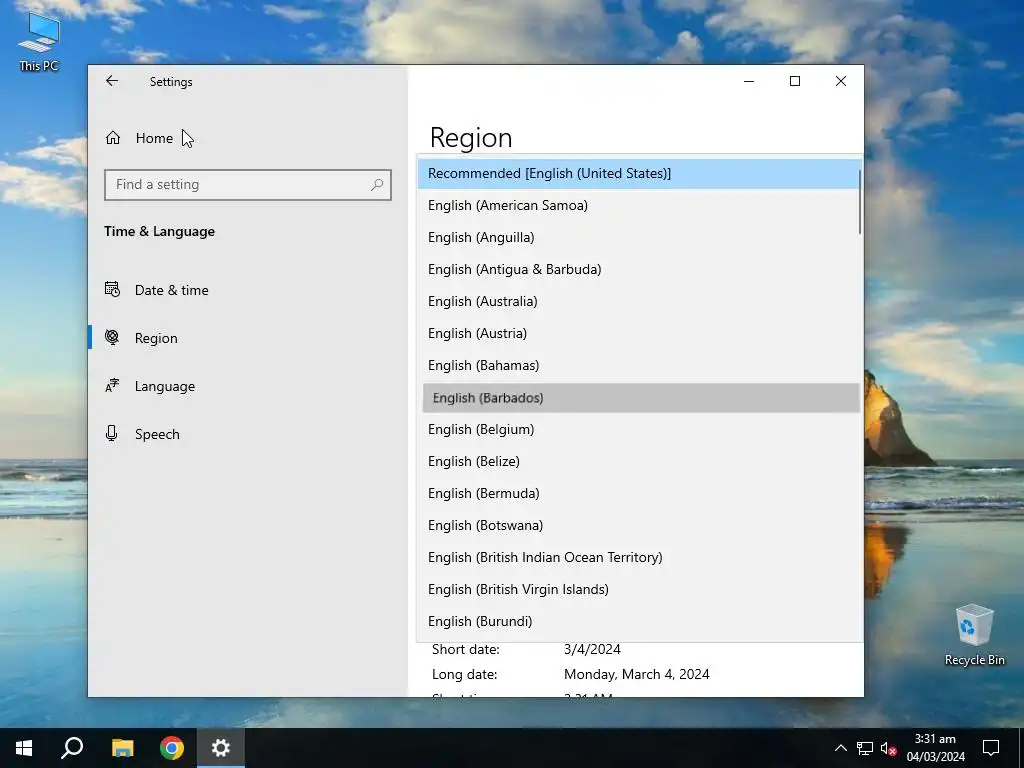The height and width of the screenshot is (768, 1024).
Task: Click the Speech microphone icon
Action: click(x=112, y=434)
